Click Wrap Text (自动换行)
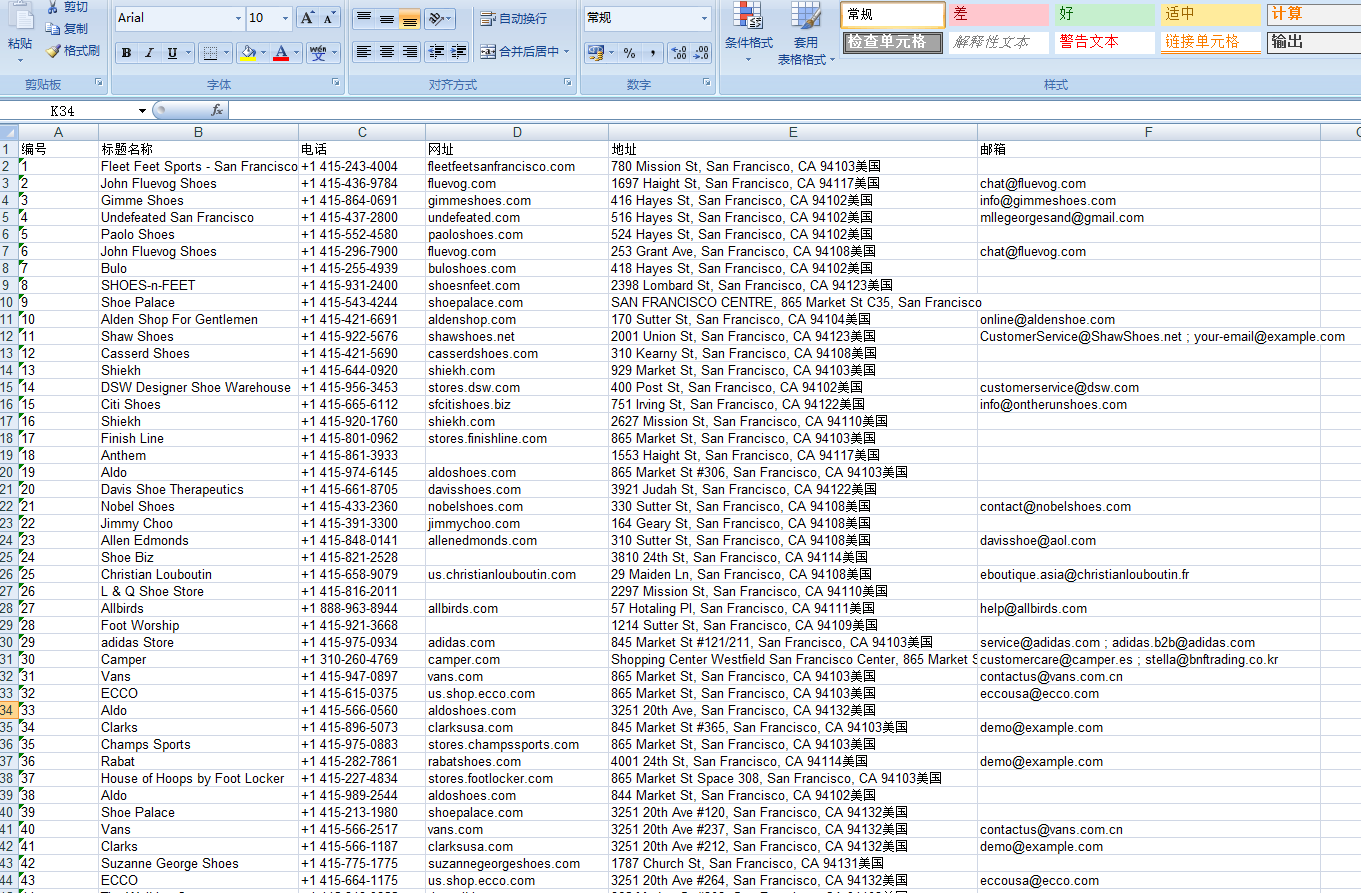1361x893 pixels. point(514,19)
